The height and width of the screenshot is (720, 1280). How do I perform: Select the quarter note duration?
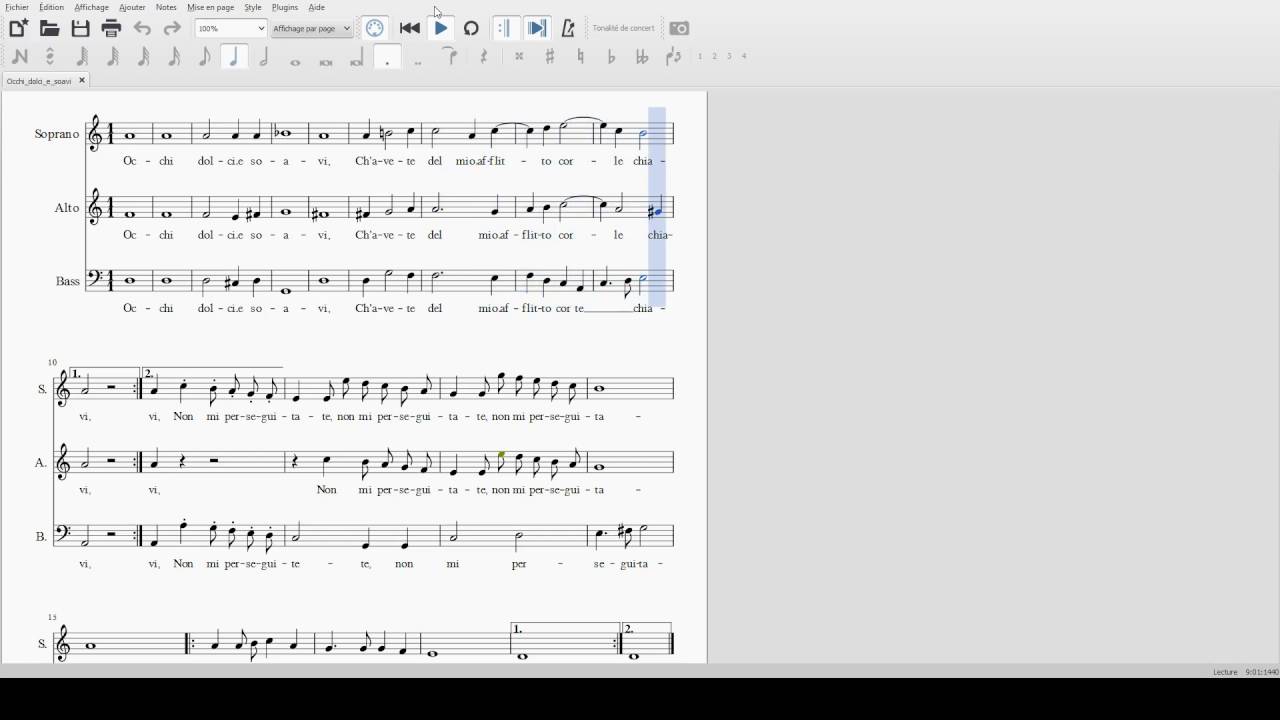coord(234,57)
